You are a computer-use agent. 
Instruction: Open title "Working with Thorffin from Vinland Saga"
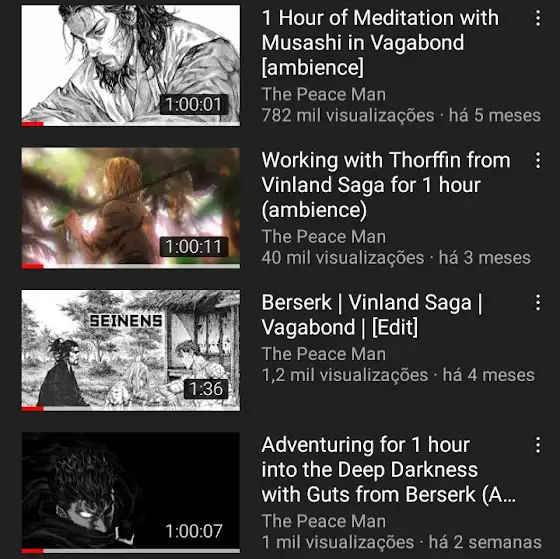tap(386, 185)
